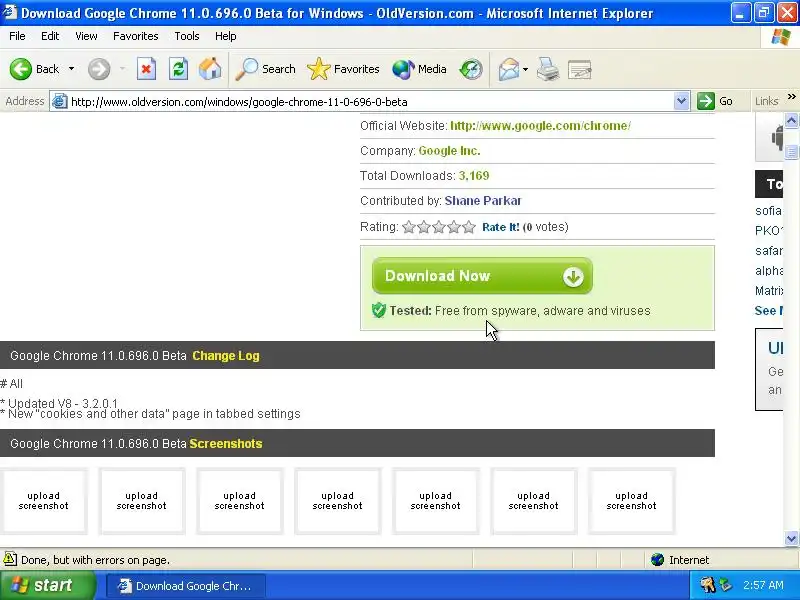Open the Edit menu
Image resolution: width=800 pixels, height=600 pixels.
[x=50, y=36]
